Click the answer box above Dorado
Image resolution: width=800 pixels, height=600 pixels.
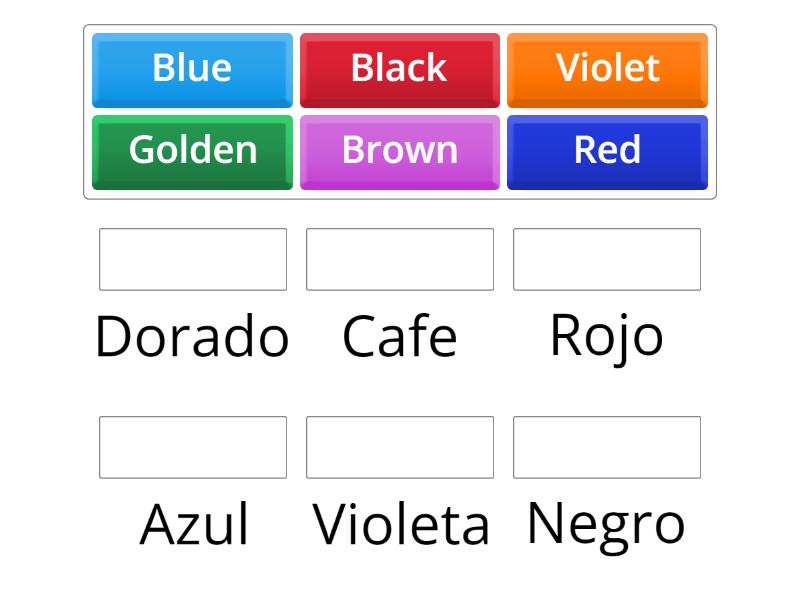click(x=193, y=259)
